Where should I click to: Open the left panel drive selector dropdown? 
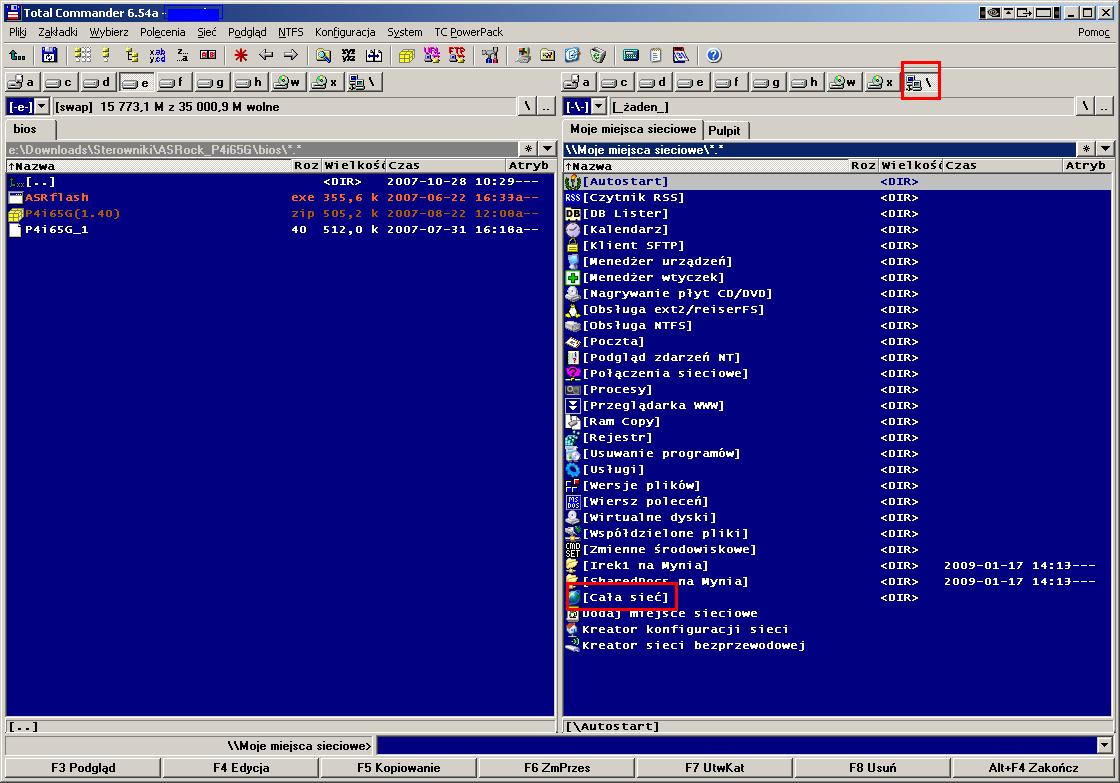coord(41,106)
